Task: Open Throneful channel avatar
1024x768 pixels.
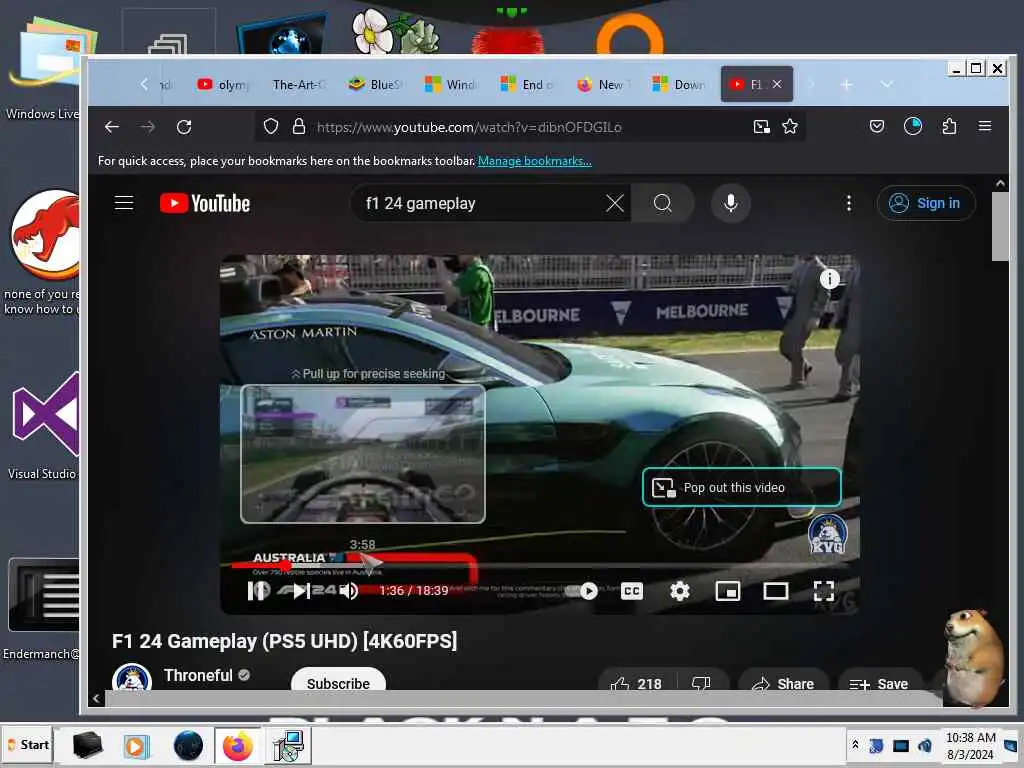Action: pyautogui.click(x=132, y=679)
